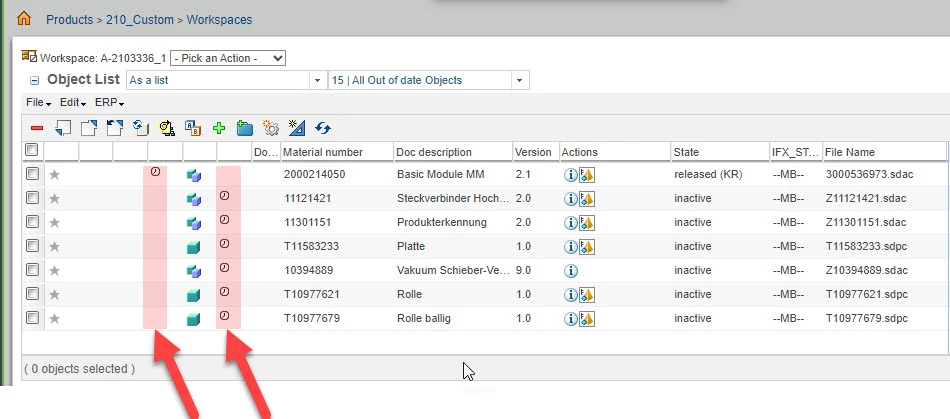Click the part type icon for T11583233

click(194, 247)
